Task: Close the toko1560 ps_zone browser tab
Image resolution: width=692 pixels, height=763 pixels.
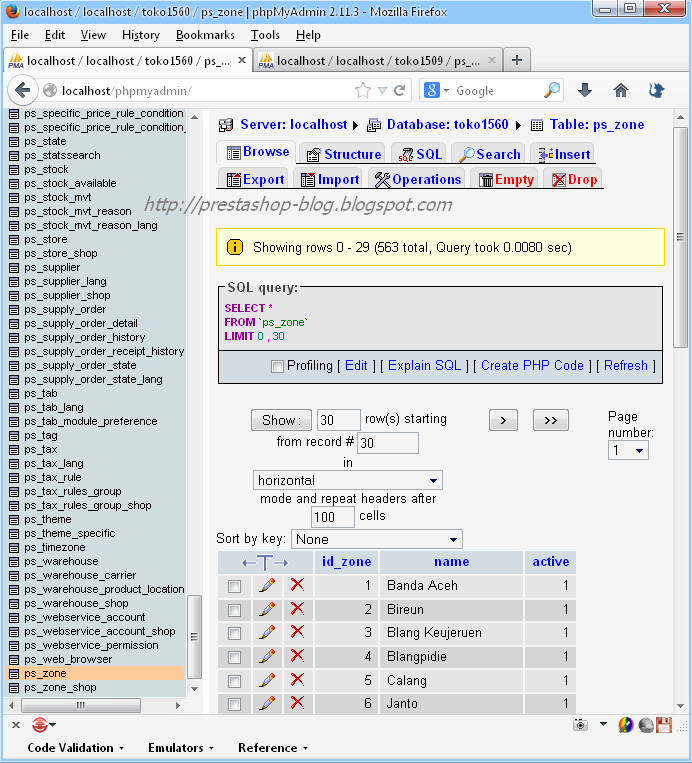Action: pos(241,60)
